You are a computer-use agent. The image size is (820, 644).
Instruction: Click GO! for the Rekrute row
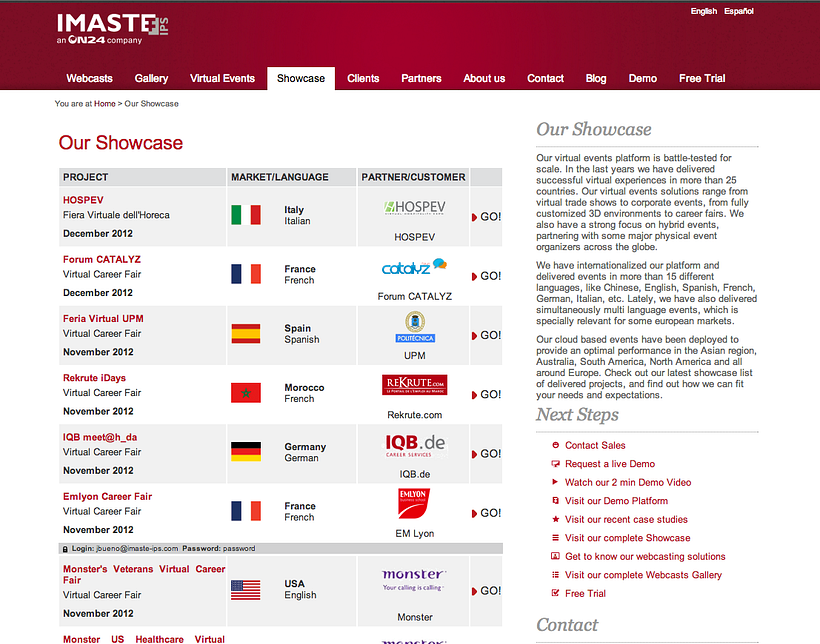coord(486,394)
